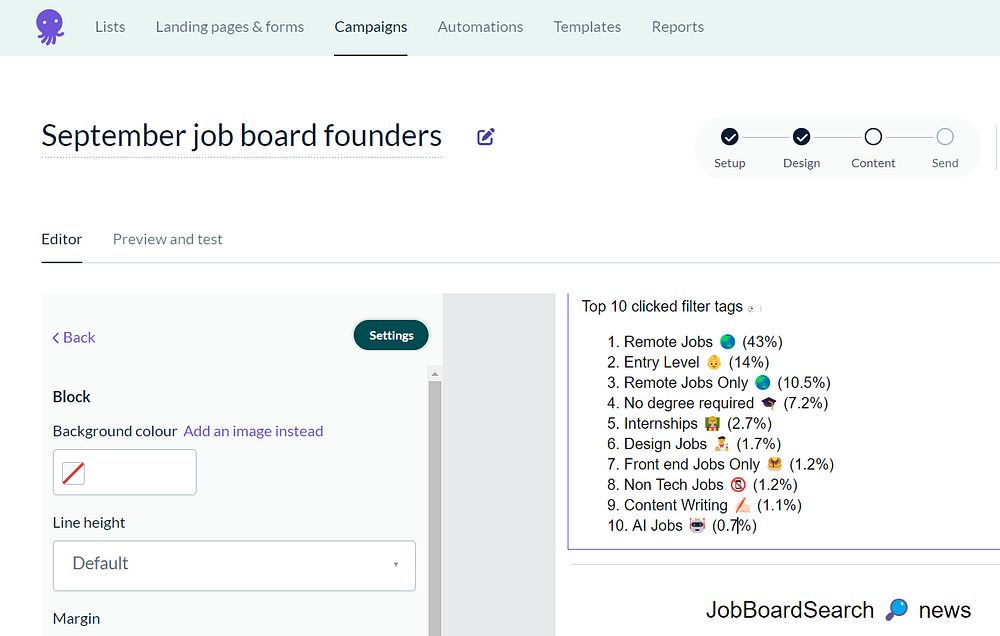The width and height of the screenshot is (1000, 636).
Task: Click the Design step checkmark circle
Action: tap(801, 137)
